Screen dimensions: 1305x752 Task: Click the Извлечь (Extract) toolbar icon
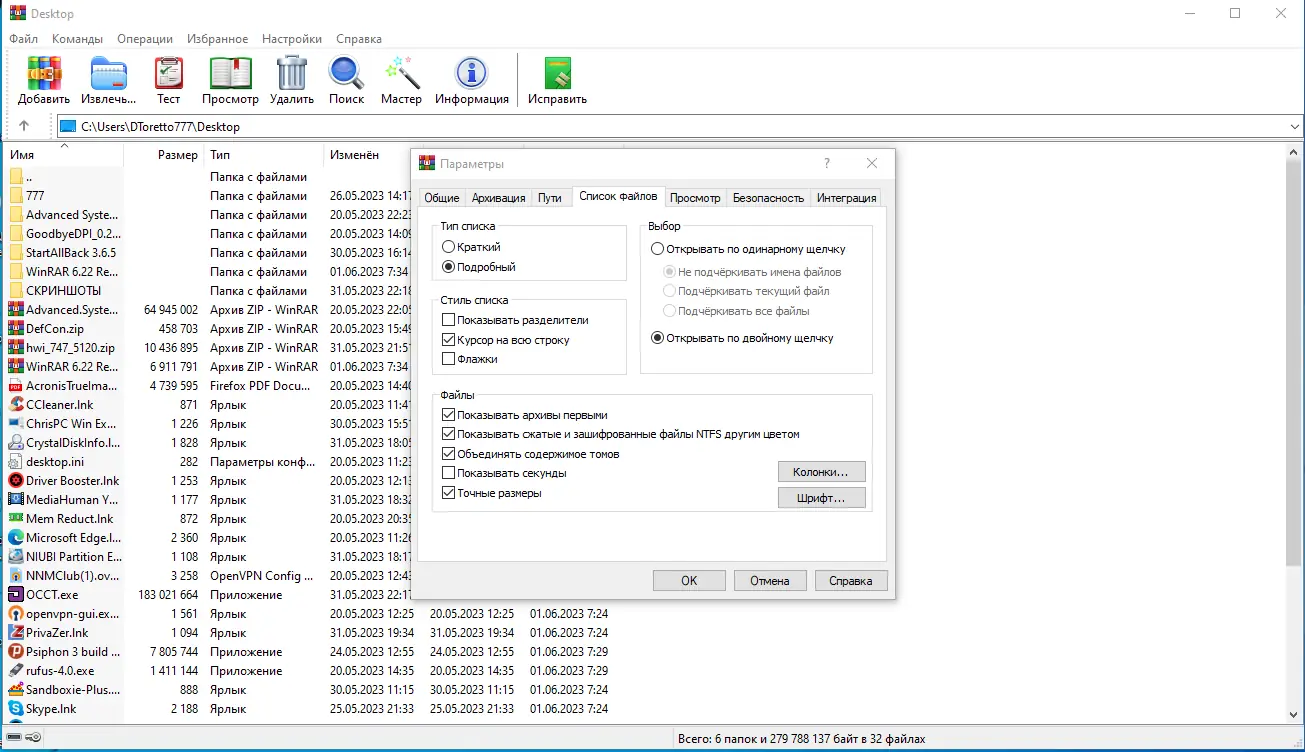pyautogui.click(x=109, y=73)
